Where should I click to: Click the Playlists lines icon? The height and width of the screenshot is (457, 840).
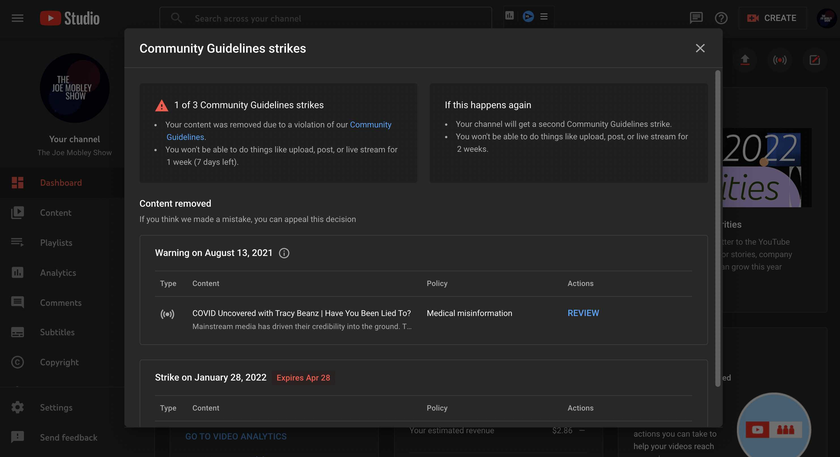point(18,243)
